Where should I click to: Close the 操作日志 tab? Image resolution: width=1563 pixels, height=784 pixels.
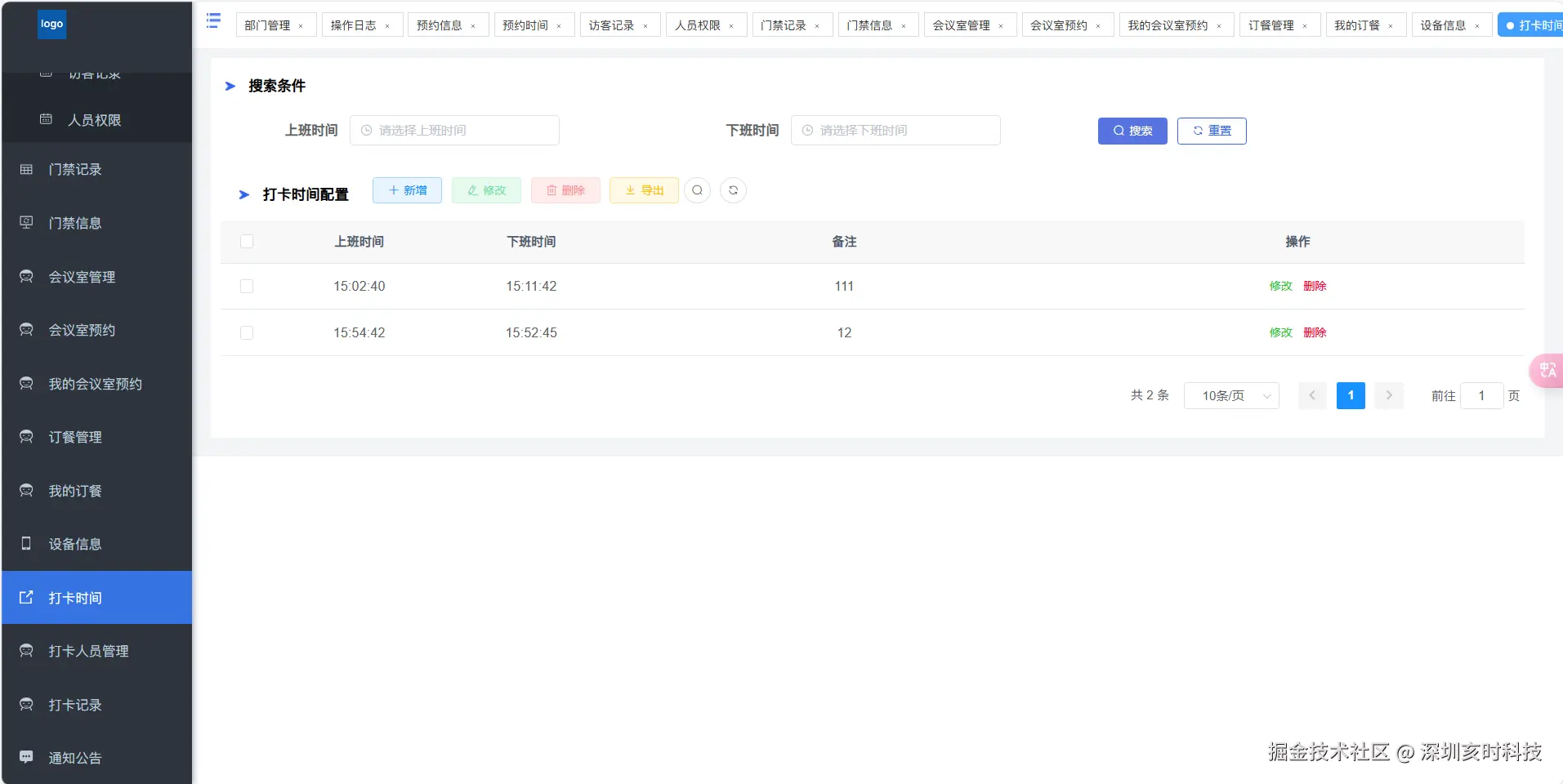click(387, 26)
